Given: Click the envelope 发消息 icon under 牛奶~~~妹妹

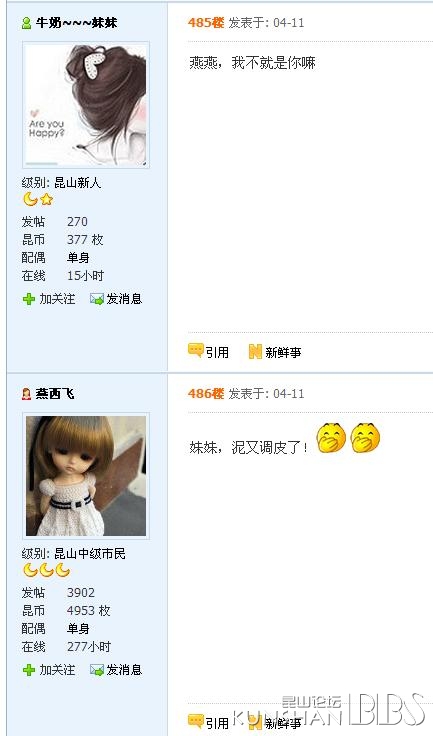Looking at the screenshot, I should point(97,299).
